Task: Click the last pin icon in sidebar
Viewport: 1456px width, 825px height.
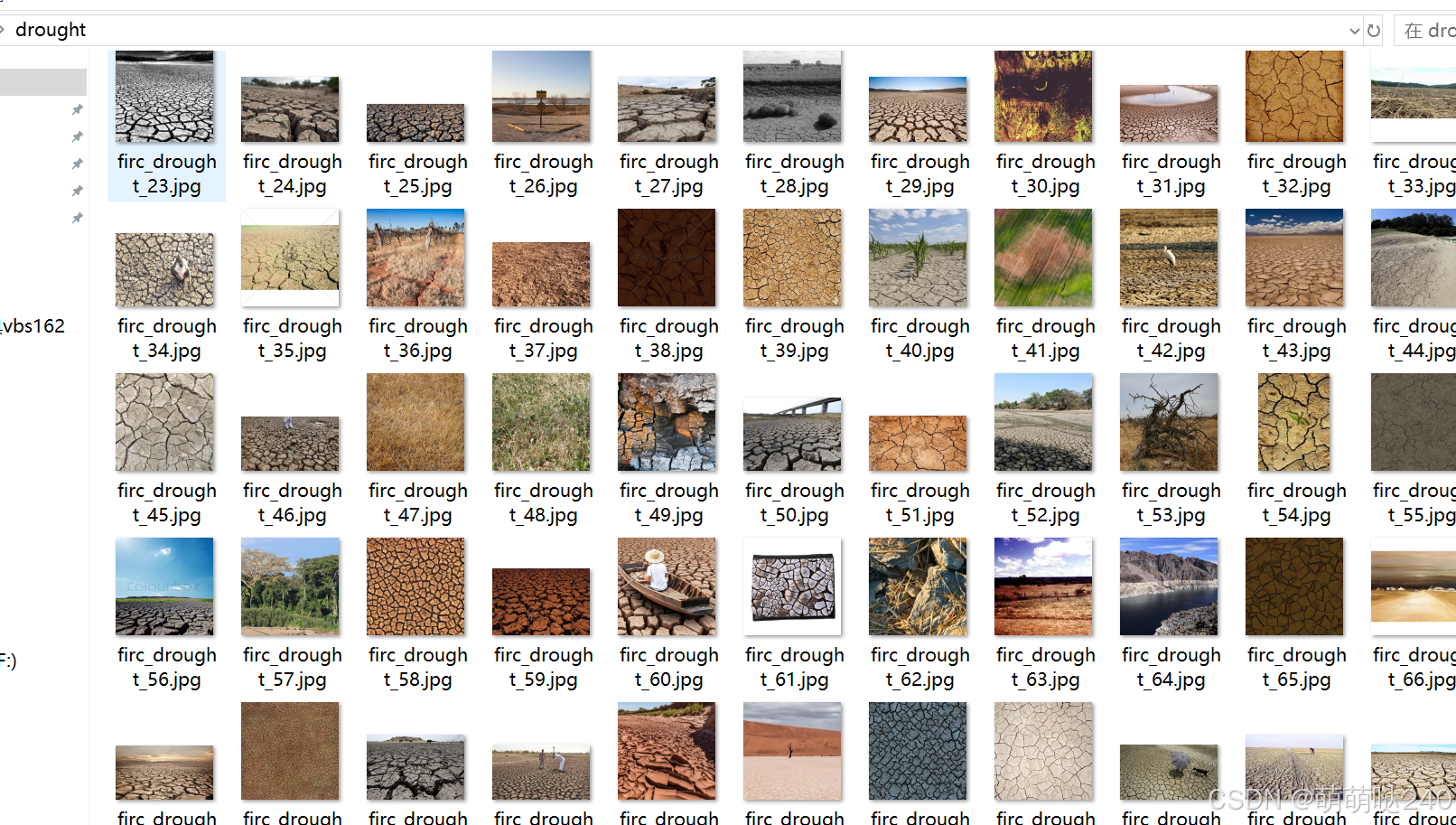Action: [x=78, y=218]
